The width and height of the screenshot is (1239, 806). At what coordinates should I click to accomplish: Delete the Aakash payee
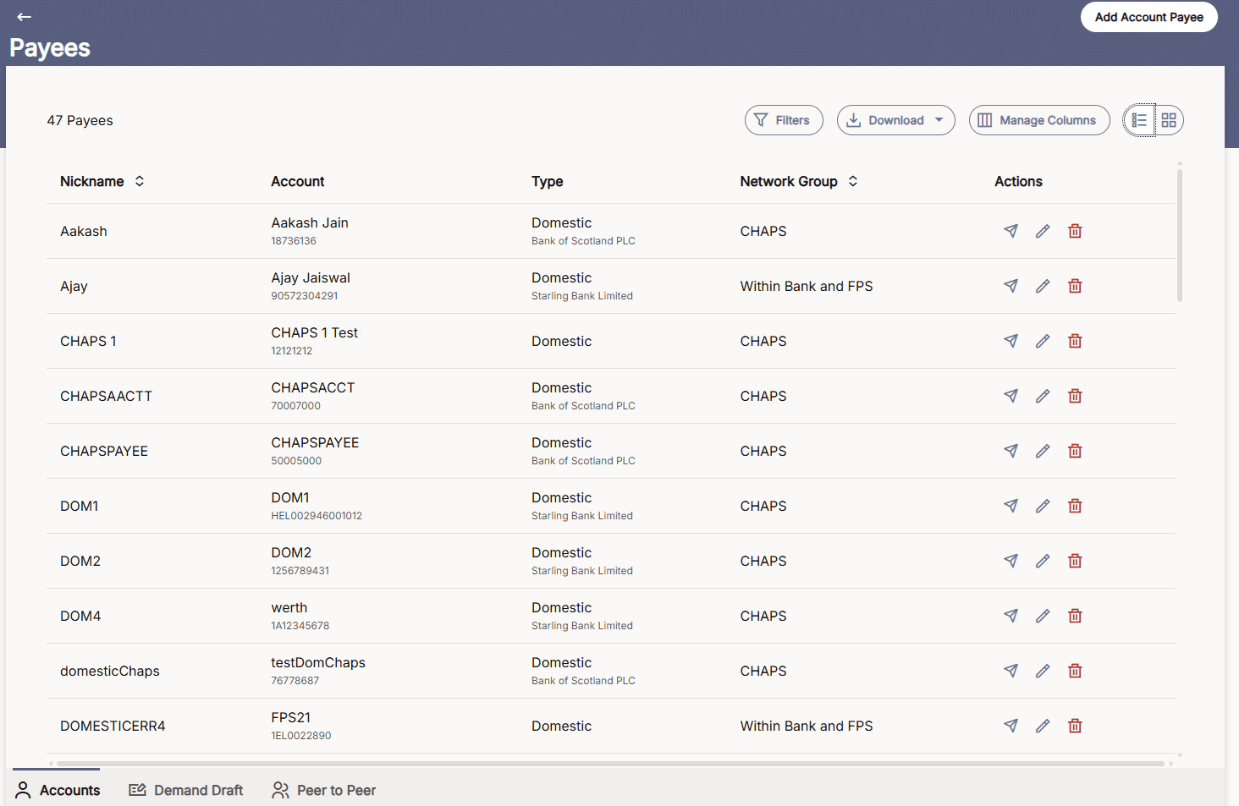[1075, 231]
